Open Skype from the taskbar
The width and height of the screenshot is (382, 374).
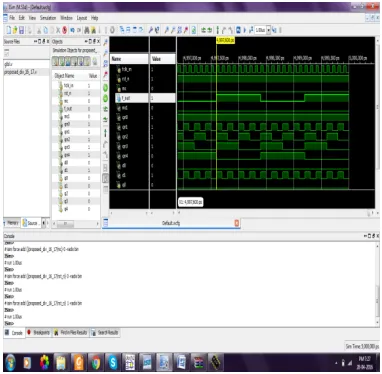[x=112, y=362]
